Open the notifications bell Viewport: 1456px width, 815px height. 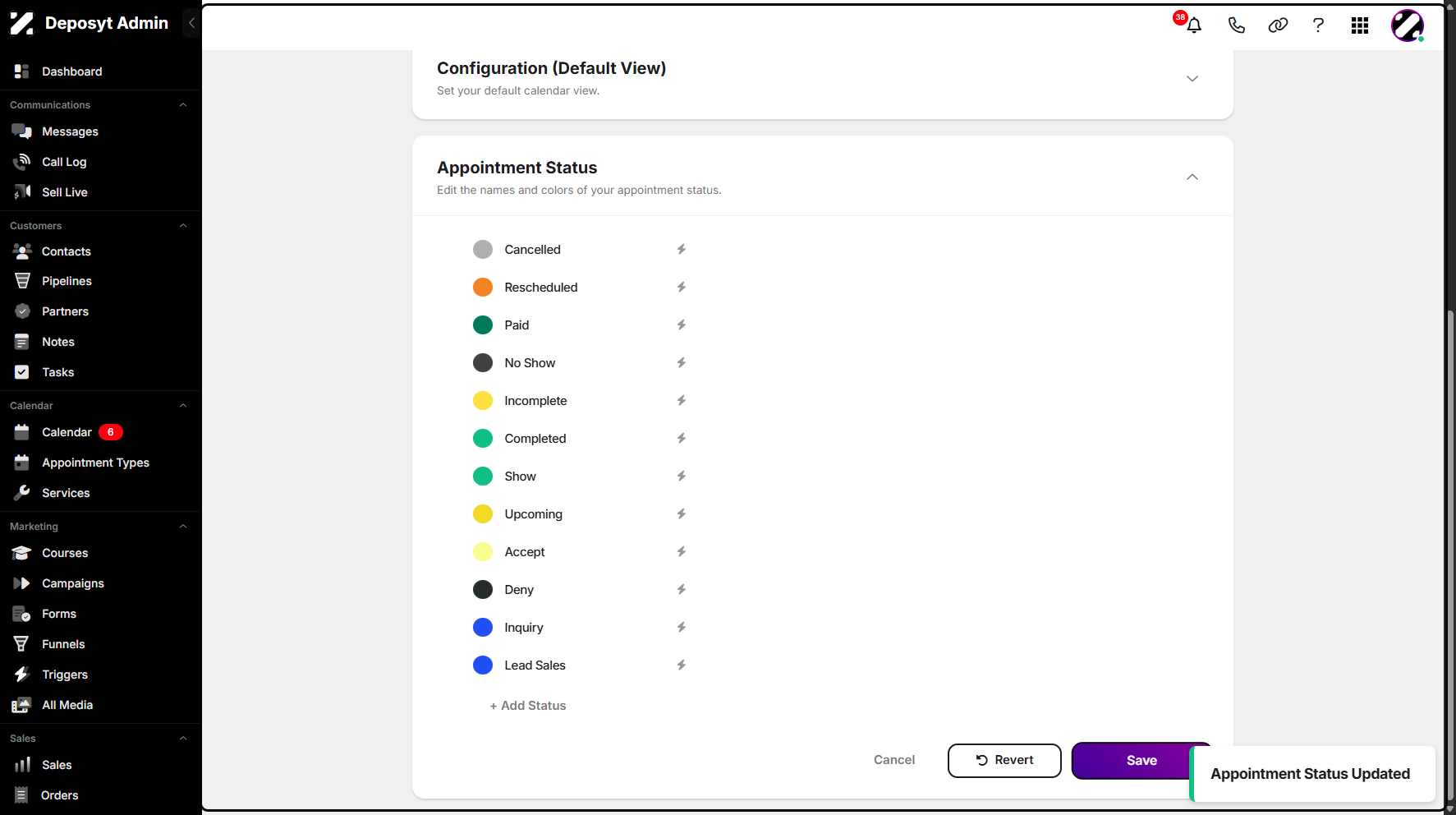(1194, 25)
